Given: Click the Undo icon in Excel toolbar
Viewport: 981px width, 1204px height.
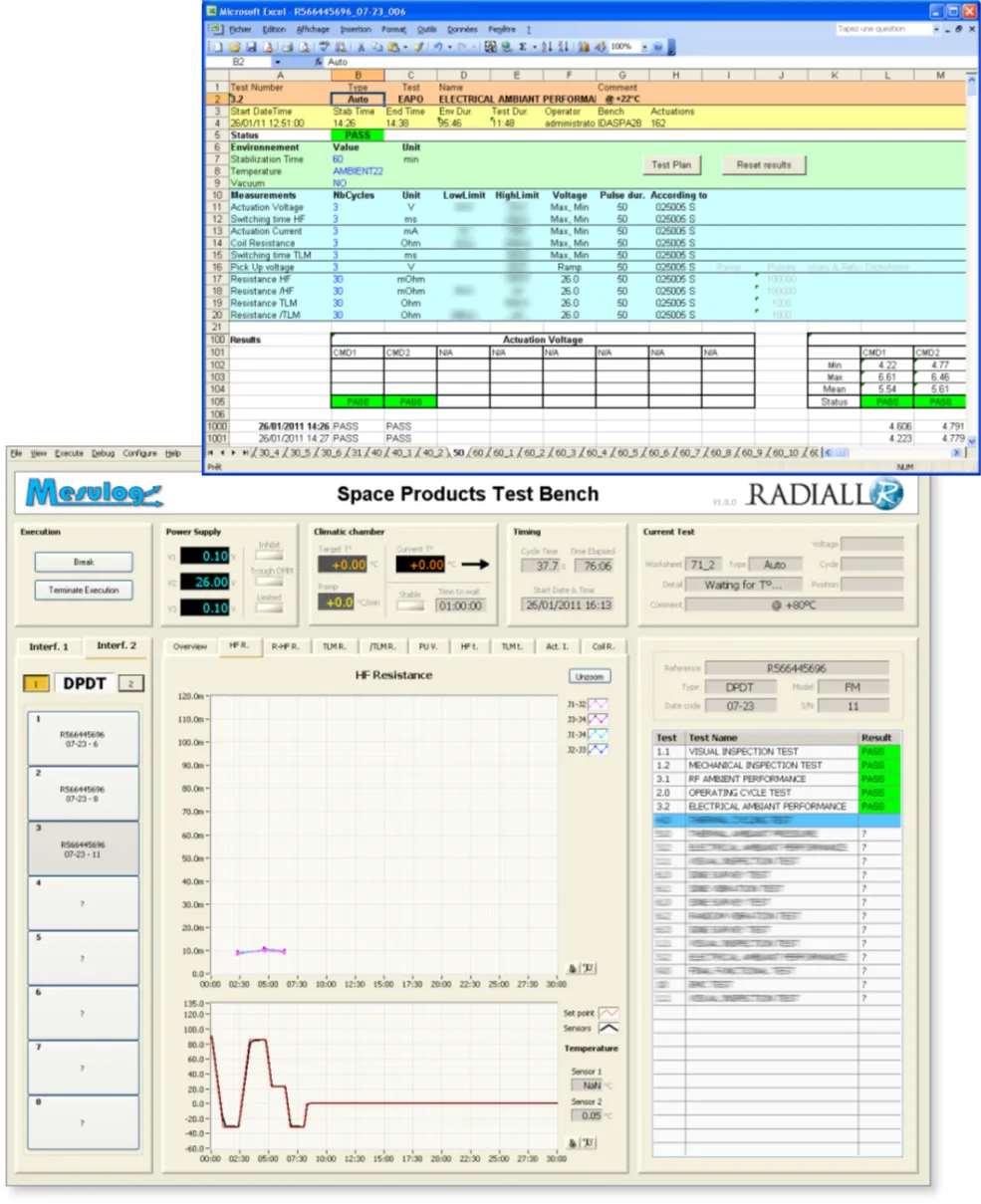Looking at the screenshot, I should point(438,47).
